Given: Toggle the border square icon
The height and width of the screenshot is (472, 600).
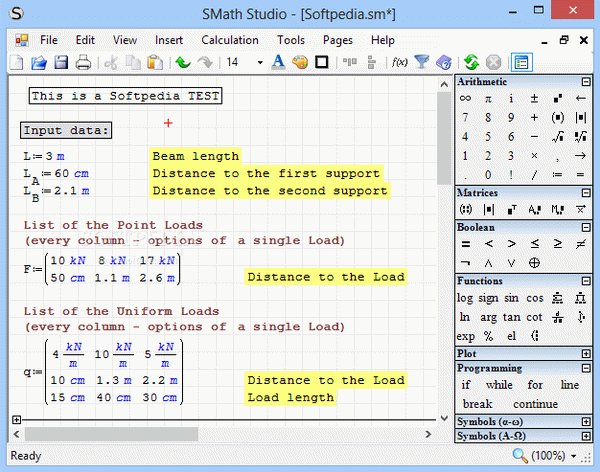Looking at the screenshot, I should [x=322, y=62].
